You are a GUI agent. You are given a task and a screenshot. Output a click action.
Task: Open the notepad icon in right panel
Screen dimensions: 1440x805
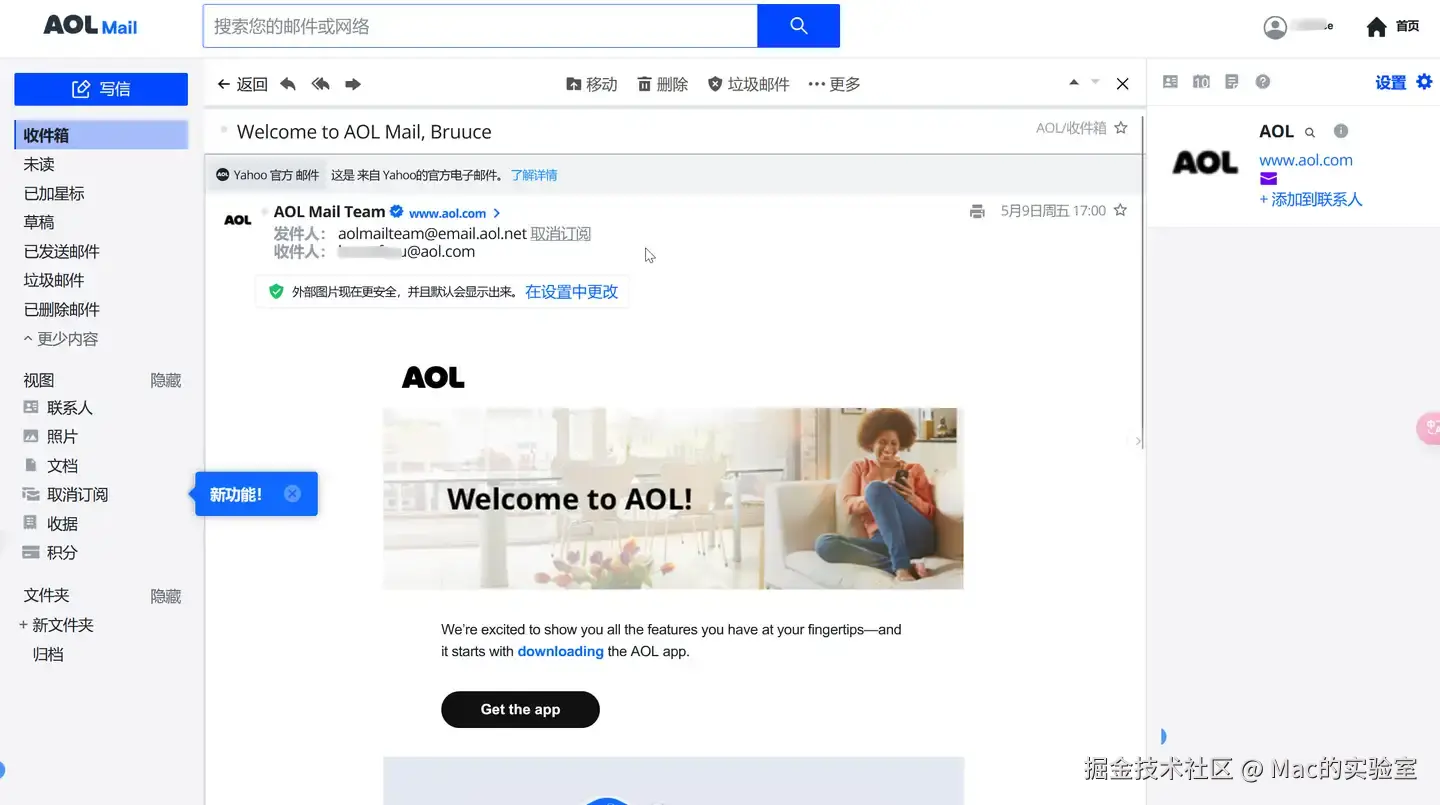[x=1232, y=82]
